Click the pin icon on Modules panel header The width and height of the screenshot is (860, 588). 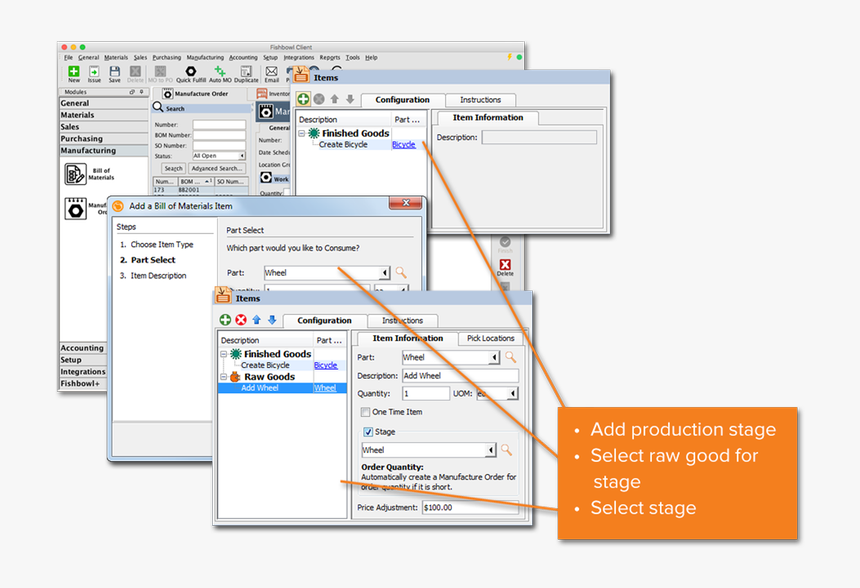pyautogui.click(x=142, y=92)
